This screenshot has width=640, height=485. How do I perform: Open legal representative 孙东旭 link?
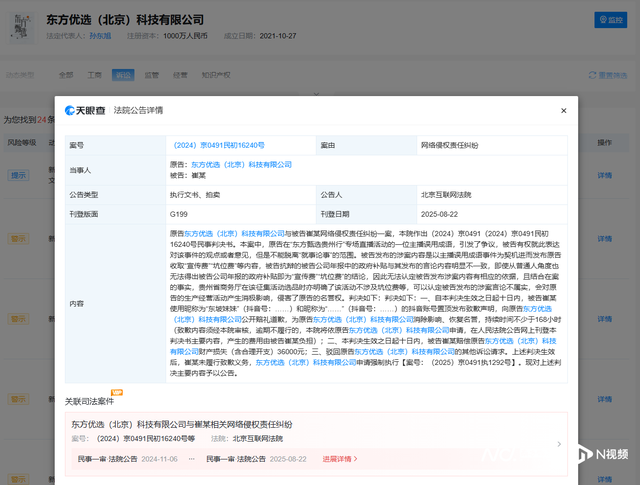100,36
